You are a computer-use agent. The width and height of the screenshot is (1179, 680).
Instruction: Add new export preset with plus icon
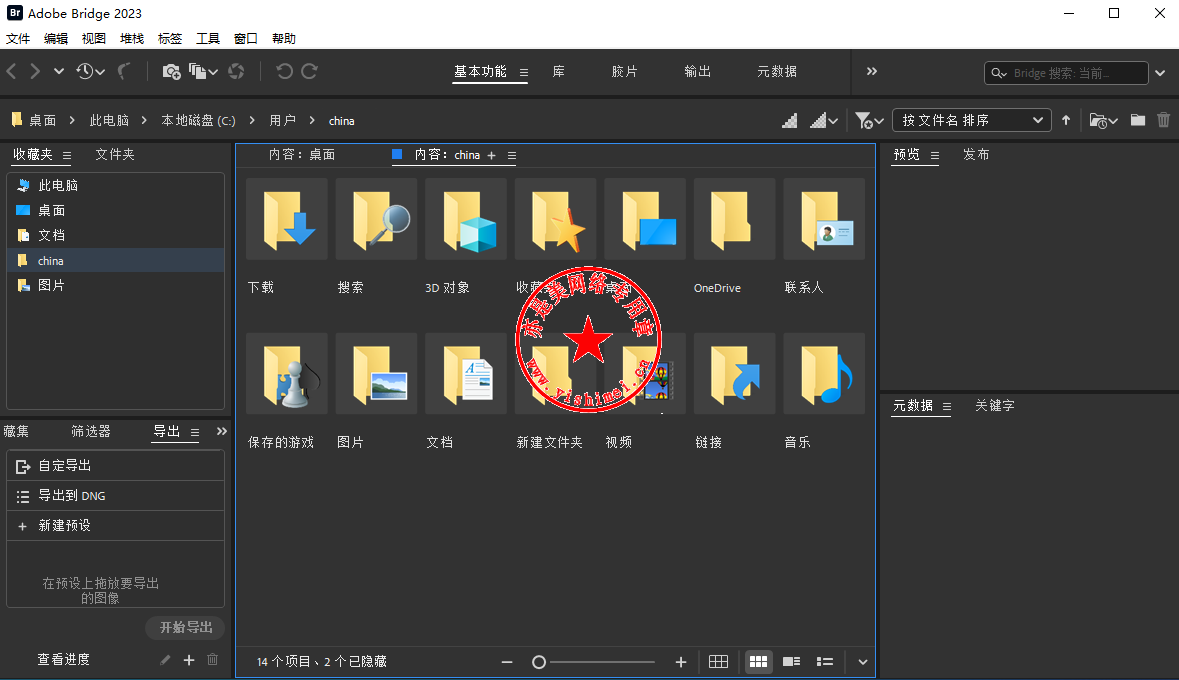click(189, 660)
